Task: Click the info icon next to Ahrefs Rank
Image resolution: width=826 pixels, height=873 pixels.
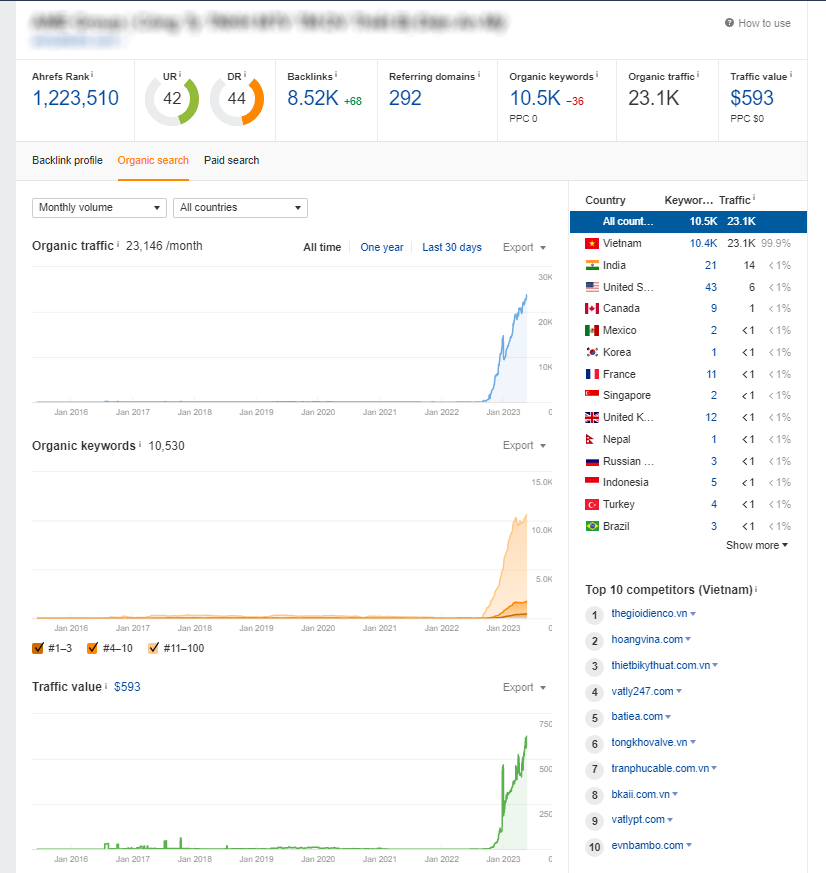Action: 93,75
